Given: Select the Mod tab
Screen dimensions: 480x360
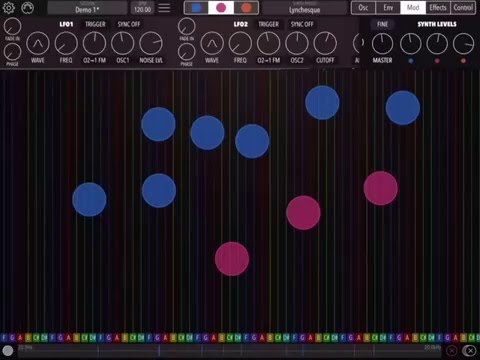Looking at the screenshot, I should (x=413, y=8).
